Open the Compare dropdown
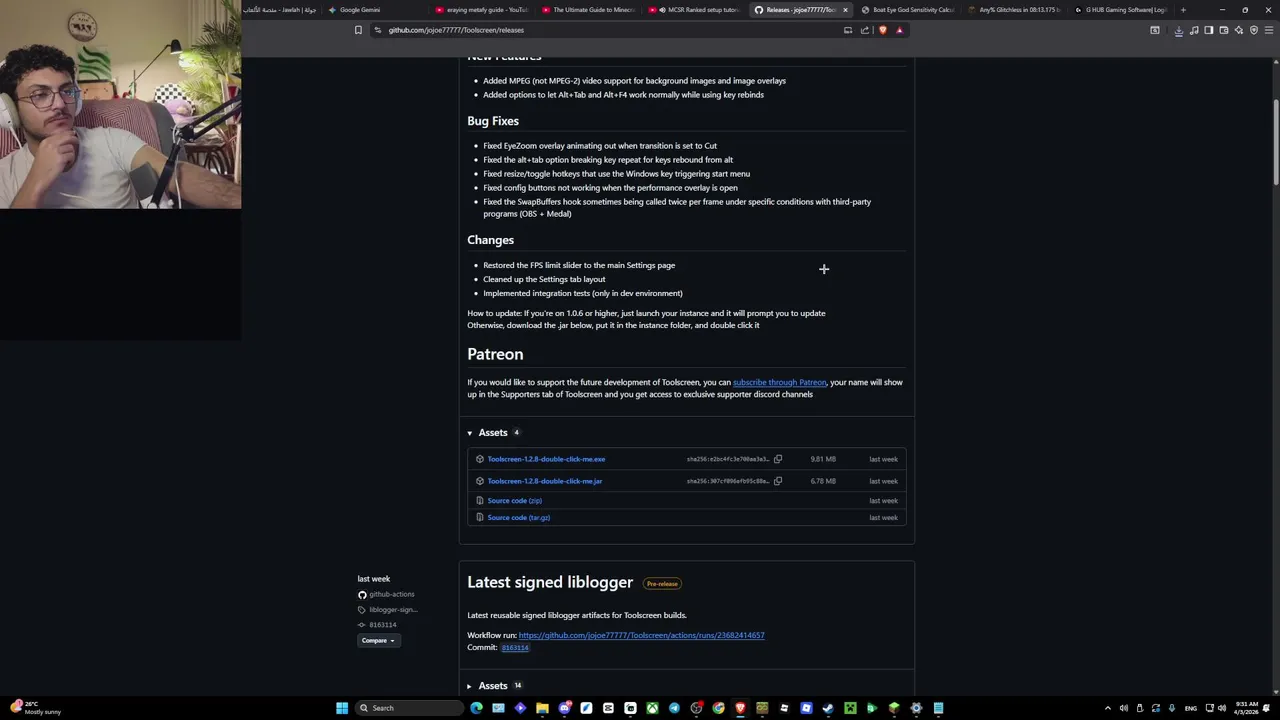The image size is (1280, 720). [x=378, y=640]
